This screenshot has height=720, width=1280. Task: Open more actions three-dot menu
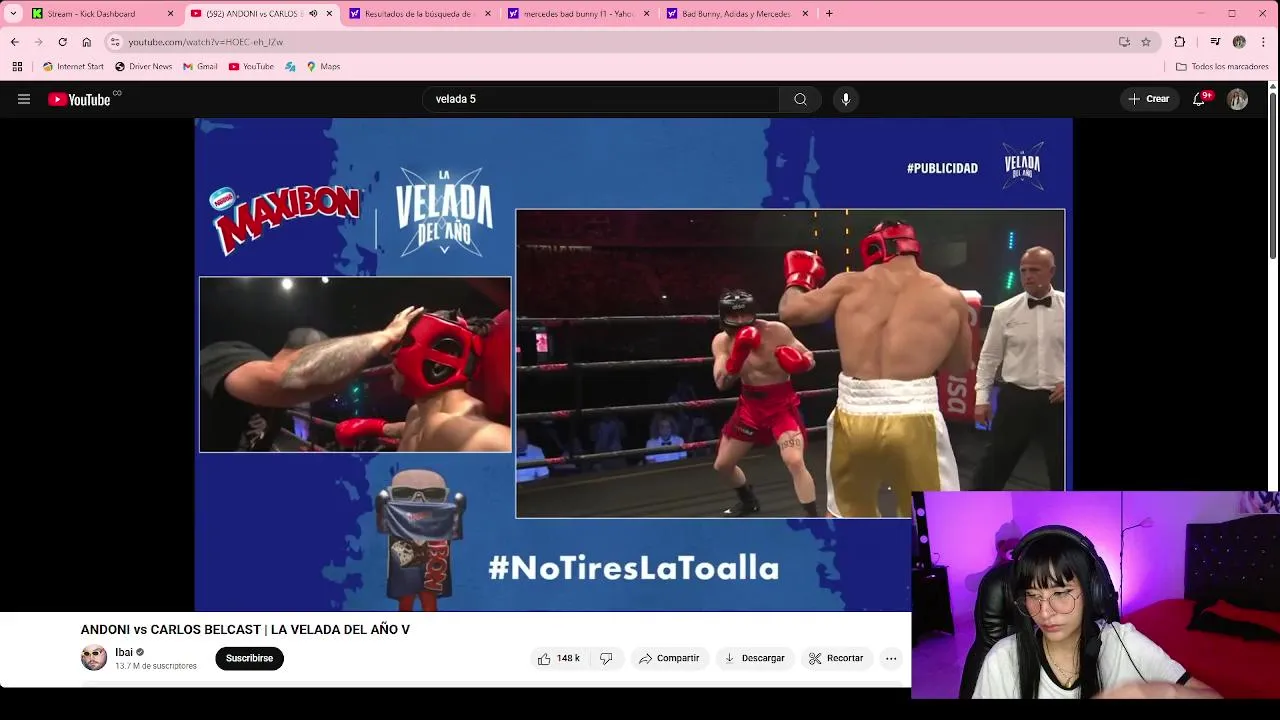click(891, 658)
